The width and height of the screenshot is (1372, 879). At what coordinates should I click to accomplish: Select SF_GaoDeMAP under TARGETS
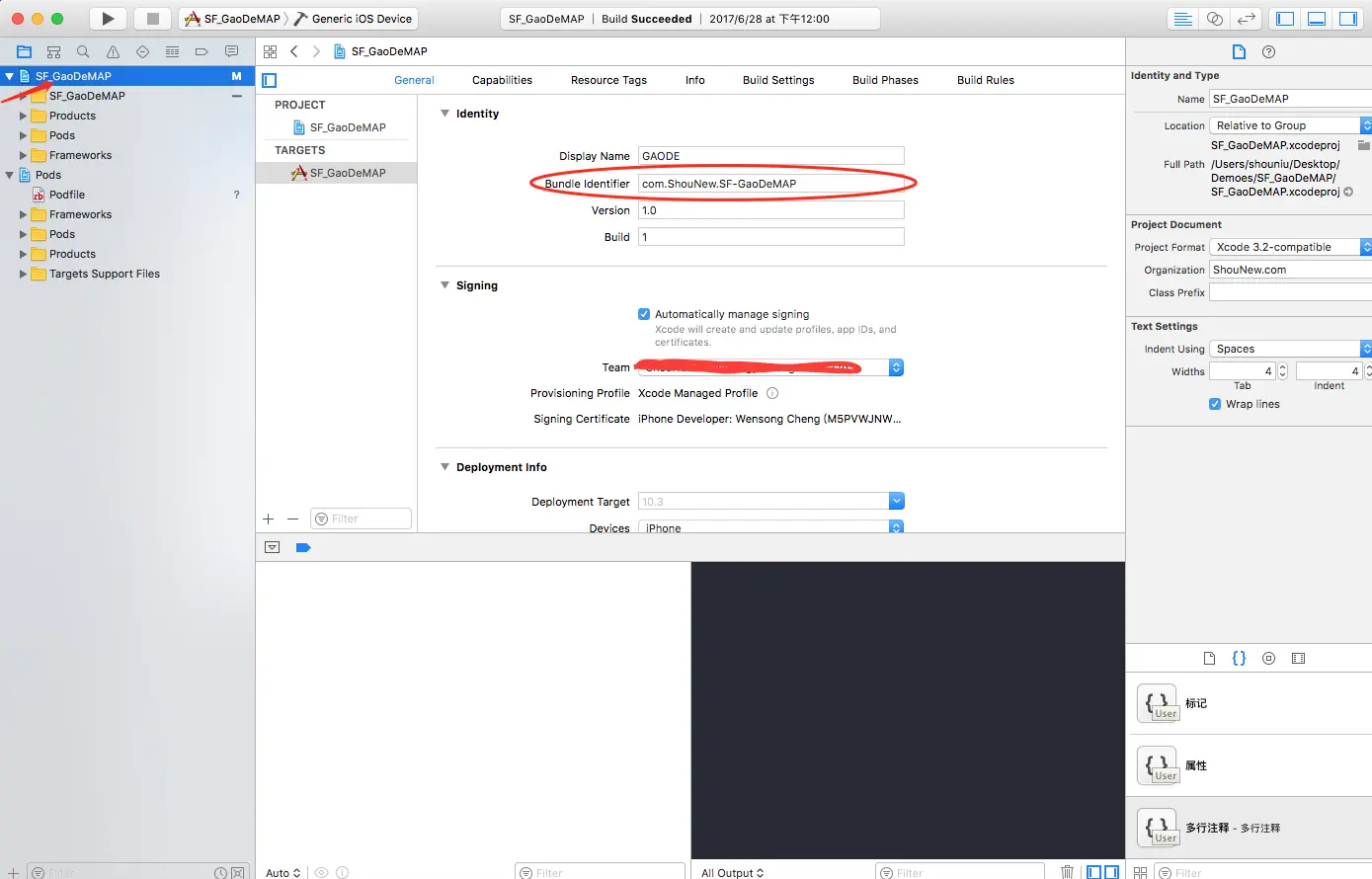pyautogui.click(x=337, y=173)
